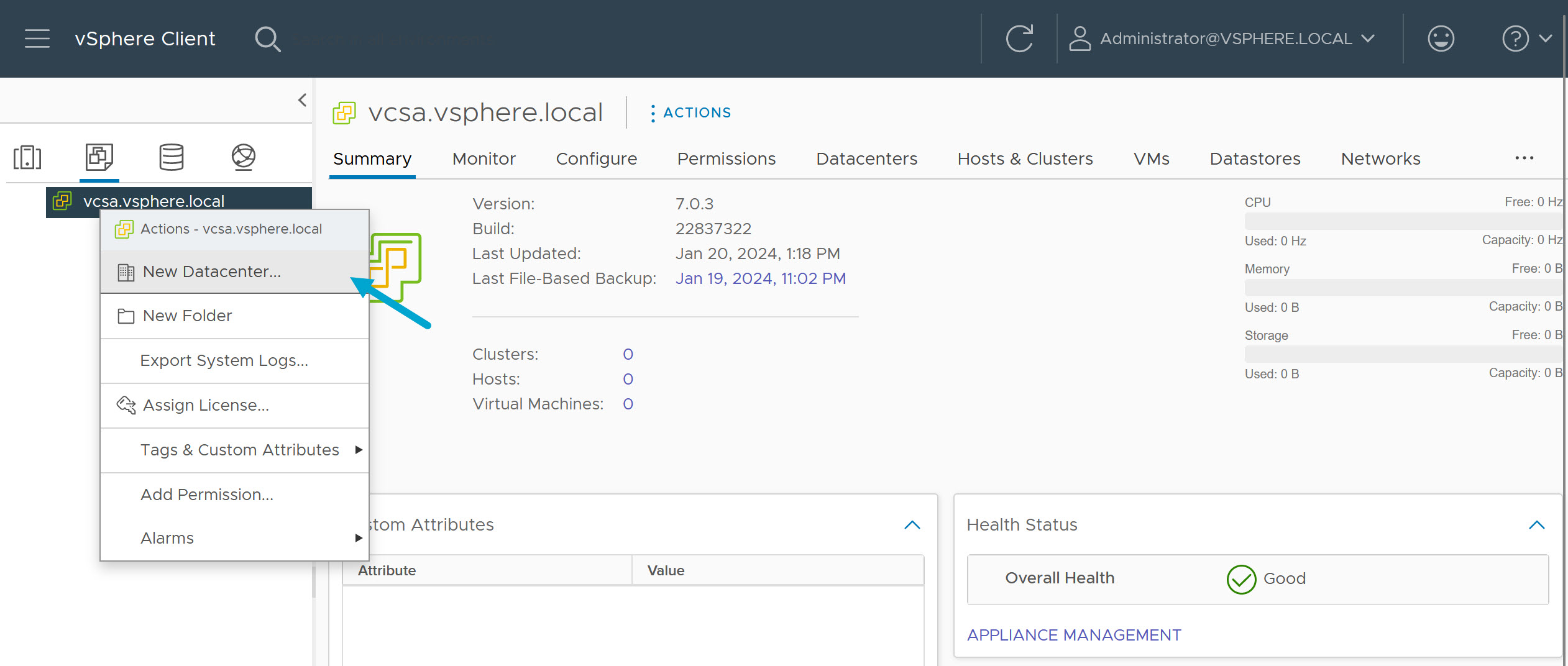Image resolution: width=1568 pixels, height=666 pixels.
Task: Open the Hosts and Clusters inventory icon
Action: pos(28,157)
